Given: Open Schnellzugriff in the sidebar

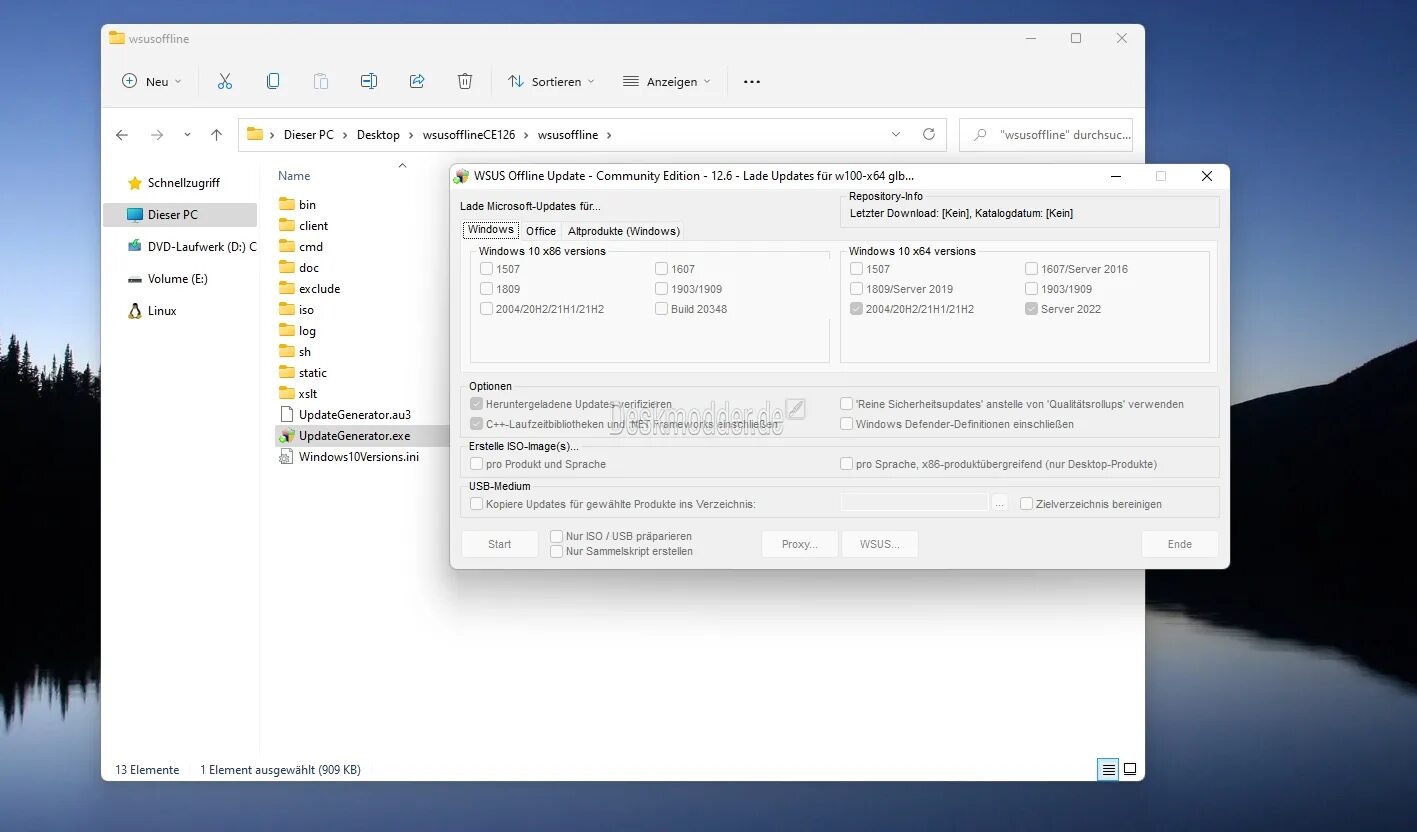Looking at the screenshot, I should coord(183,183).
